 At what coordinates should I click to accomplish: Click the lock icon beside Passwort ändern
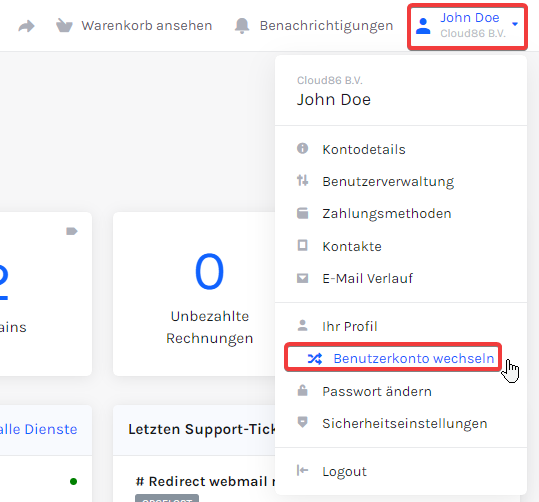[x=302, y=391]
